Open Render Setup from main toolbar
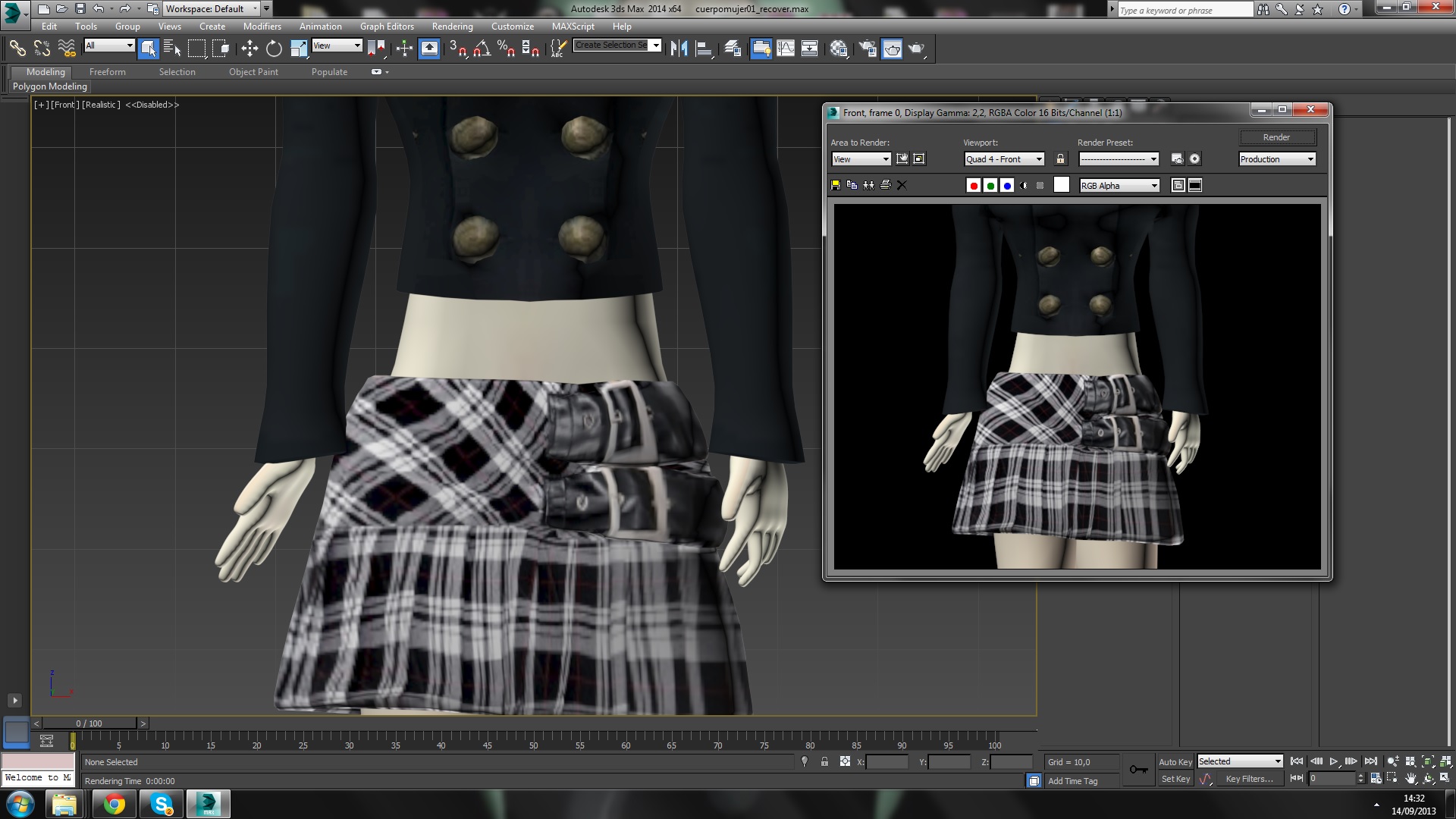Screen dimensions: 1456x819 868,49
